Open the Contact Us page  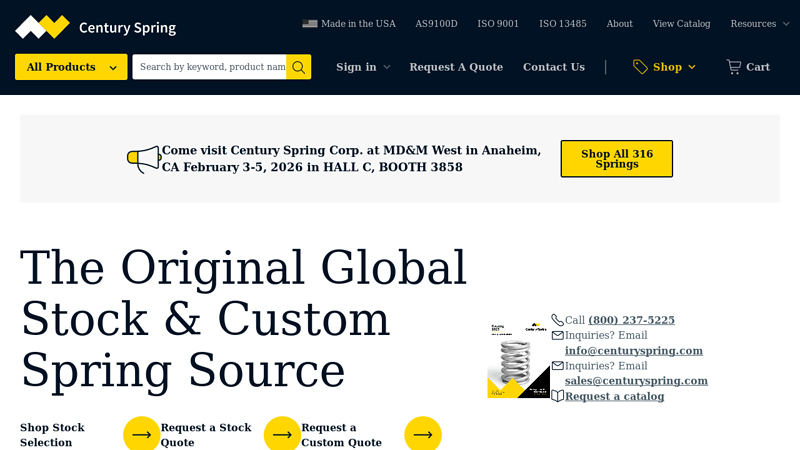553,67
